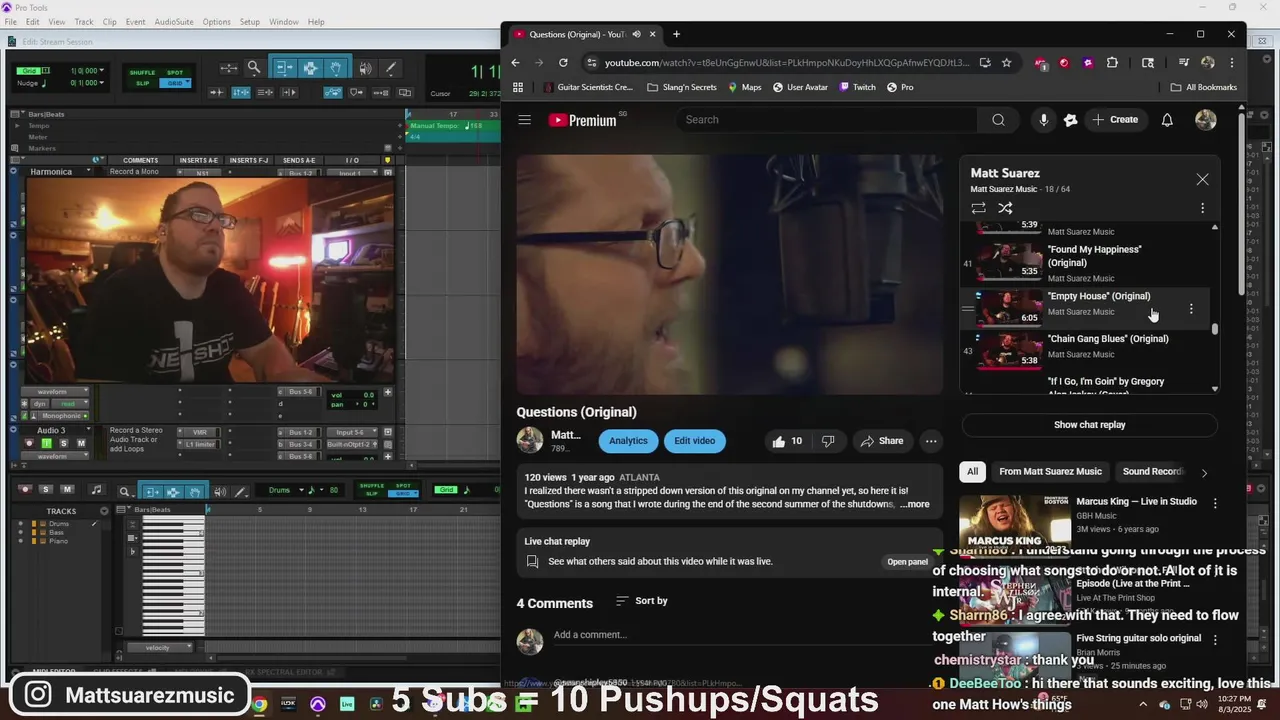The height and width of the screenshot is (720, 1280).
Task: Open the AudioSuite menu in Pro Tools
Action: (174, 22)
